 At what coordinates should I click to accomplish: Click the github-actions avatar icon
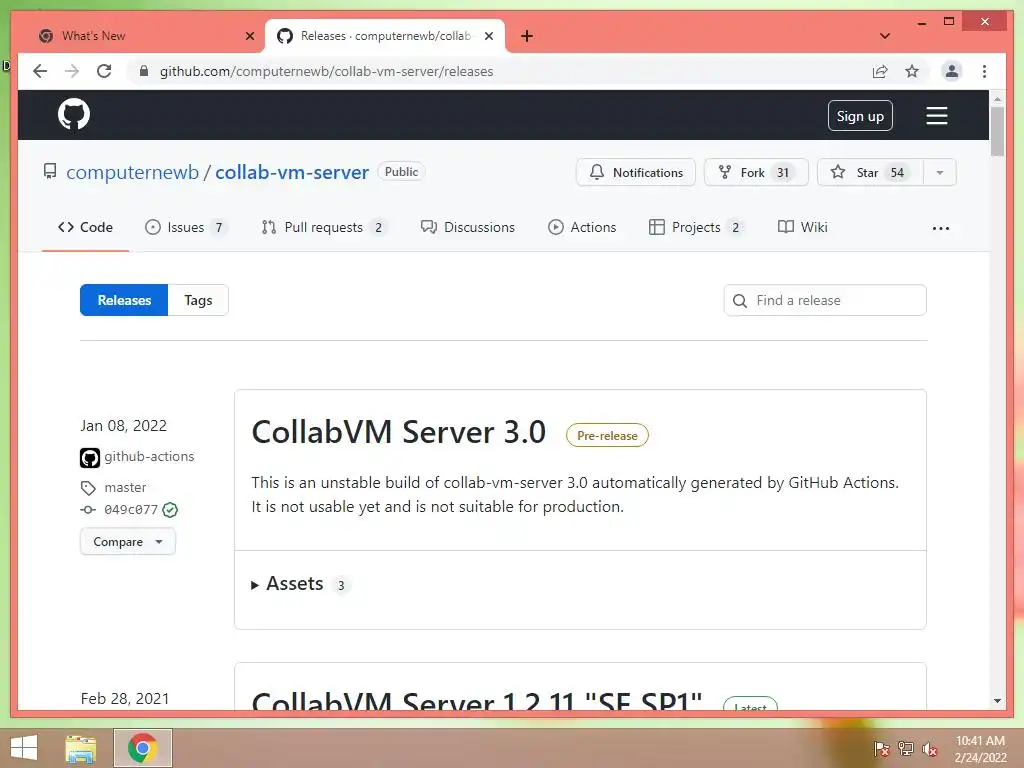pos(89,457)
